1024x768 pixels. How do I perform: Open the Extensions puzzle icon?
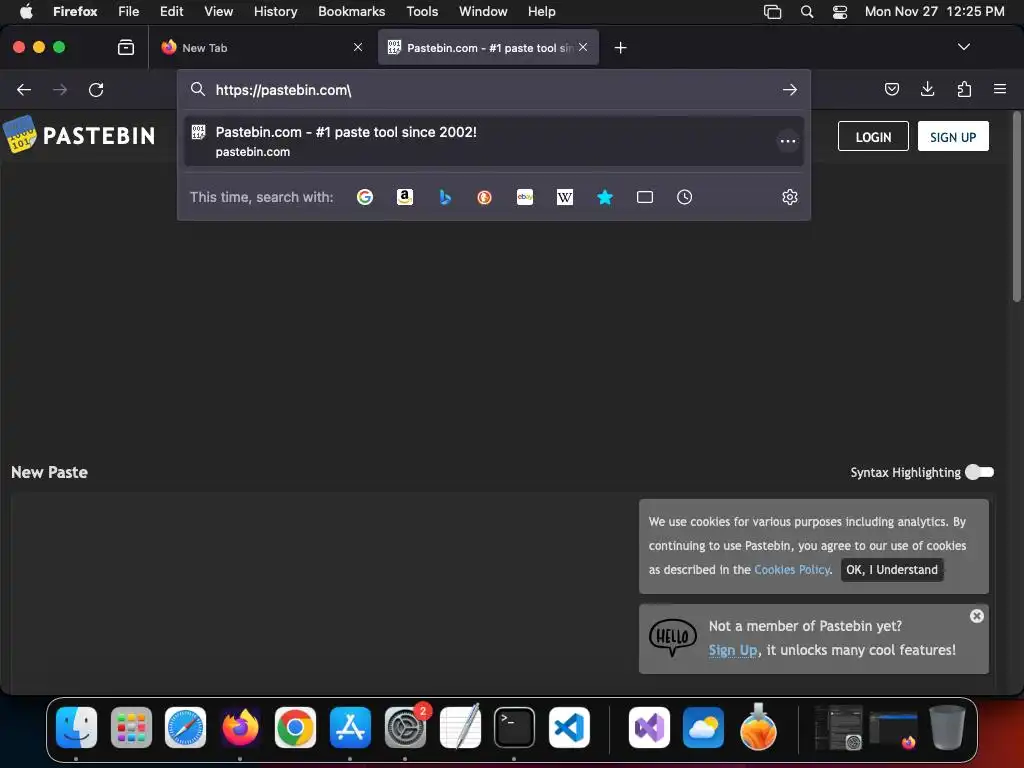pos(964,89)
